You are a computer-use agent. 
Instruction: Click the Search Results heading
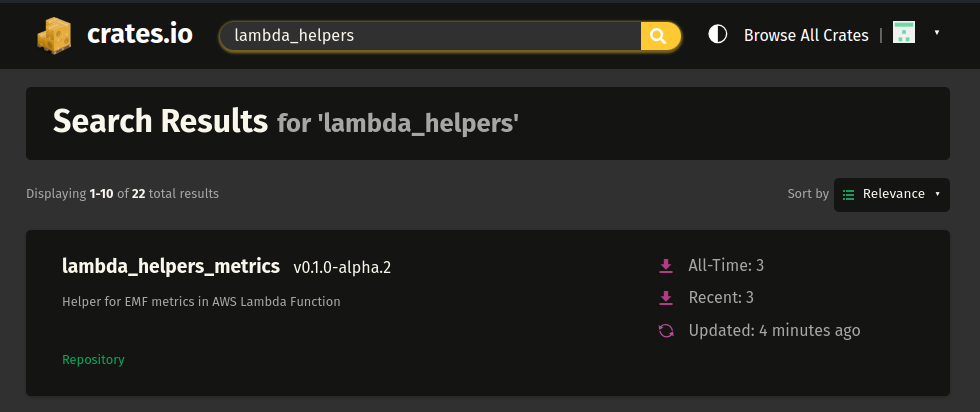(160, 122)
